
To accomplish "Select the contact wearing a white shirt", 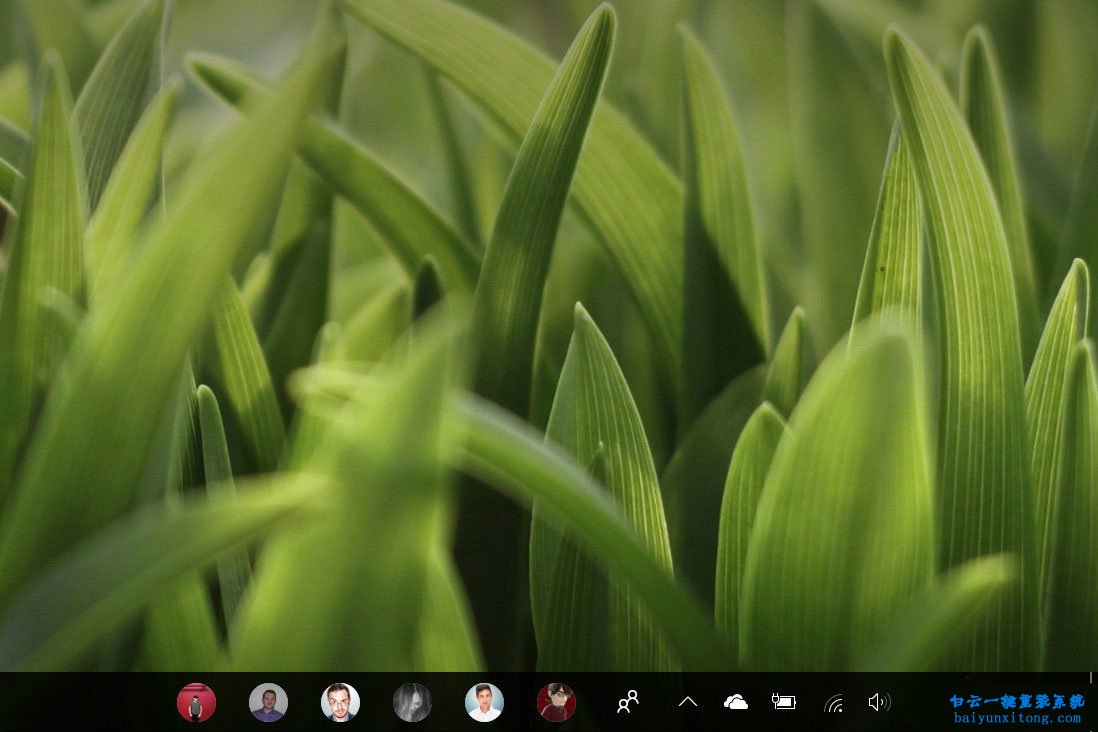I will (x=484, y=702).
